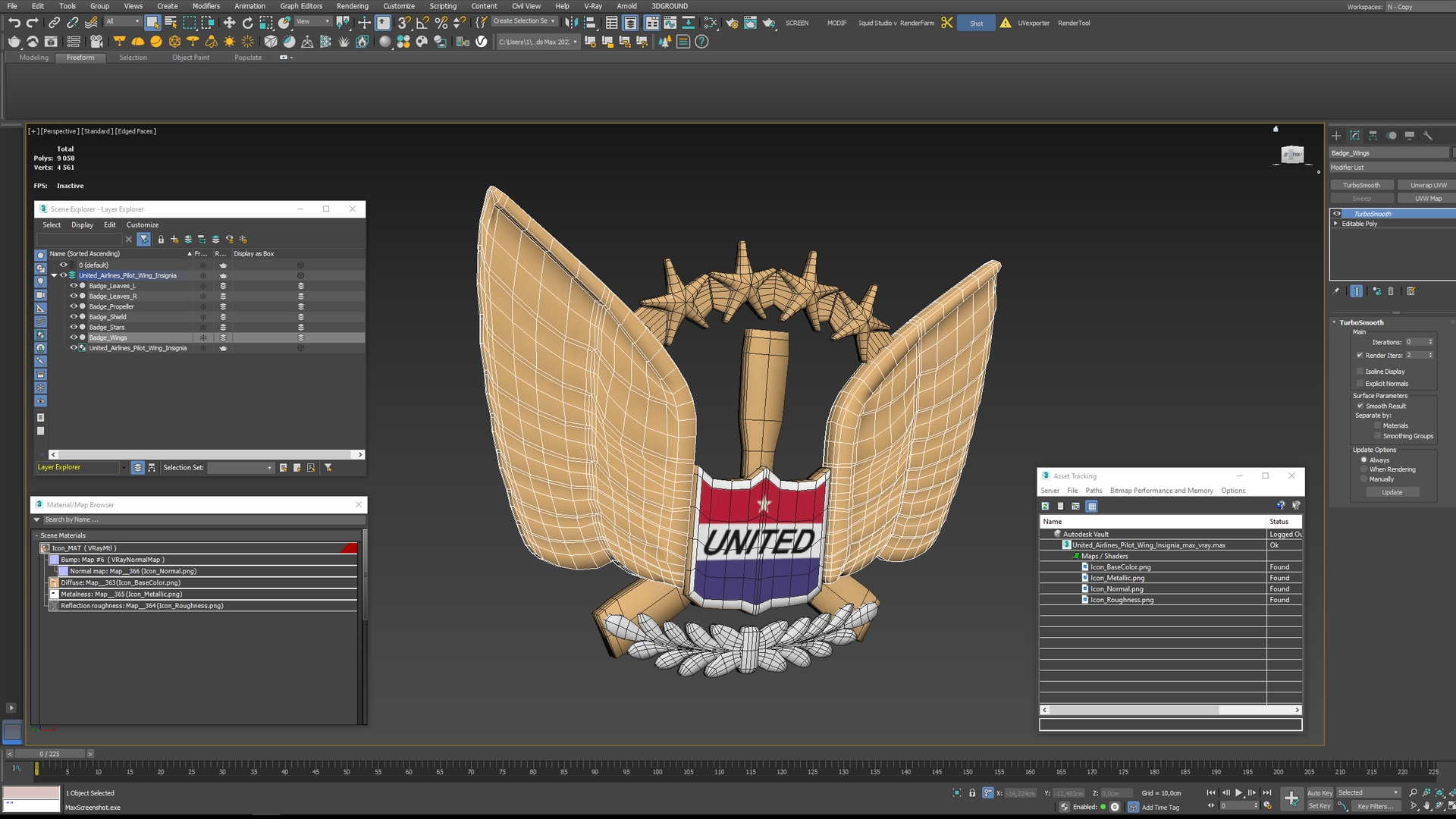The width and height of the screenshot is (1456, 819).
Task: Click the Unwrap UVW button
Action: (1428, 185)
